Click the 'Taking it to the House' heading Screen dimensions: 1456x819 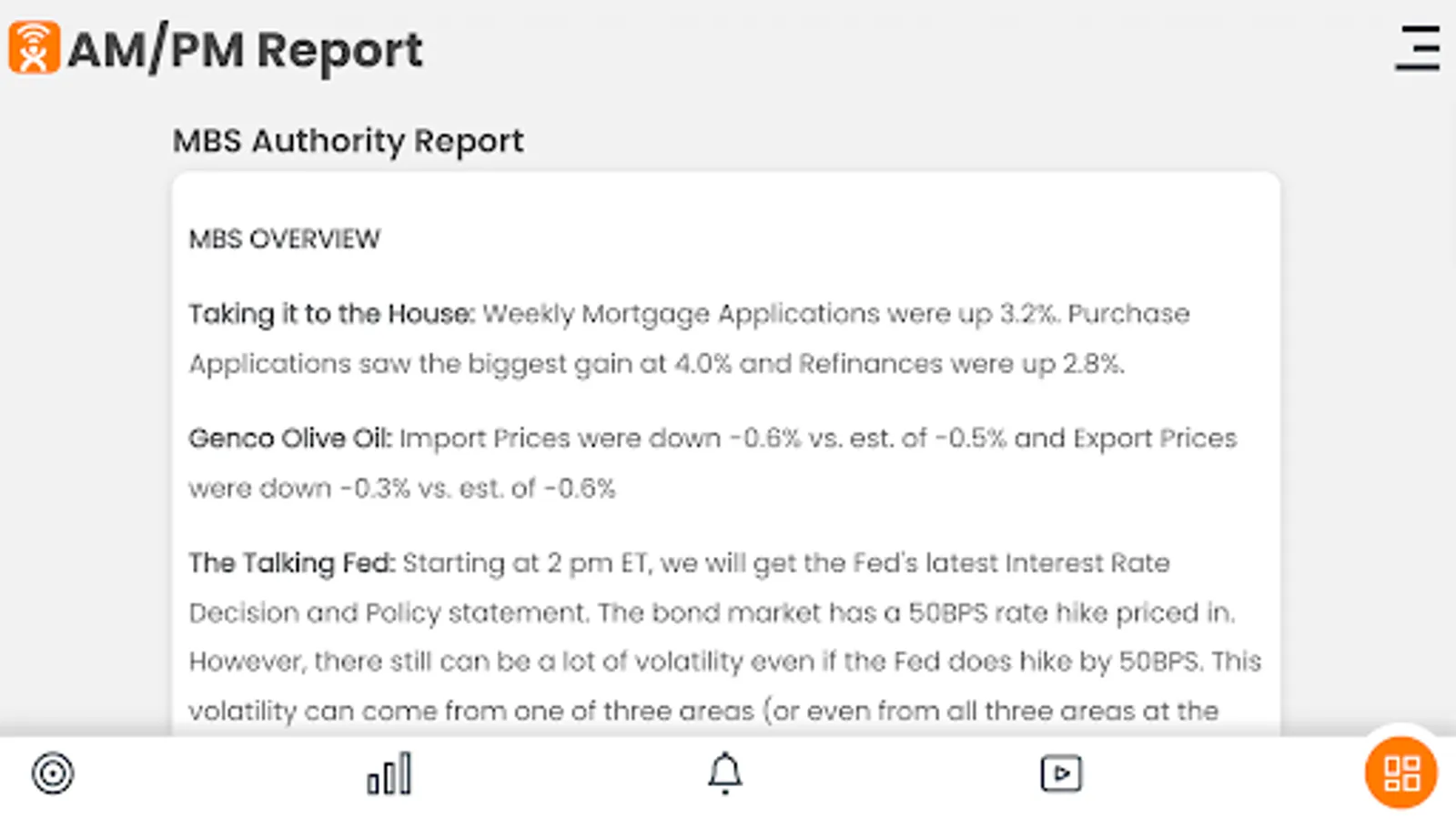click(x=331, y=314)
